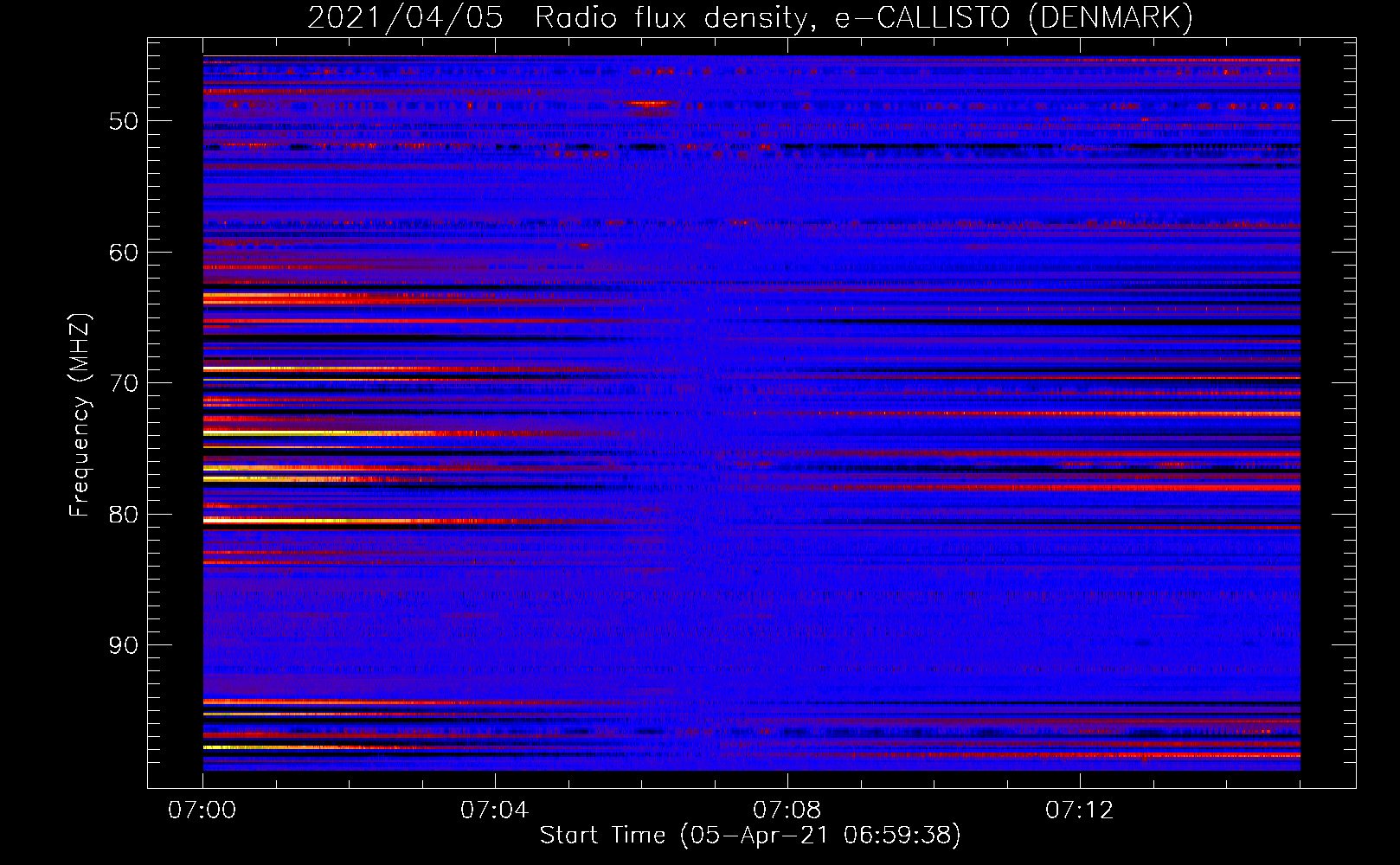Click the 07:04 time tick label
Image resolution: width=1400 pixels, height=865 pixels.
tap(495, 811)
